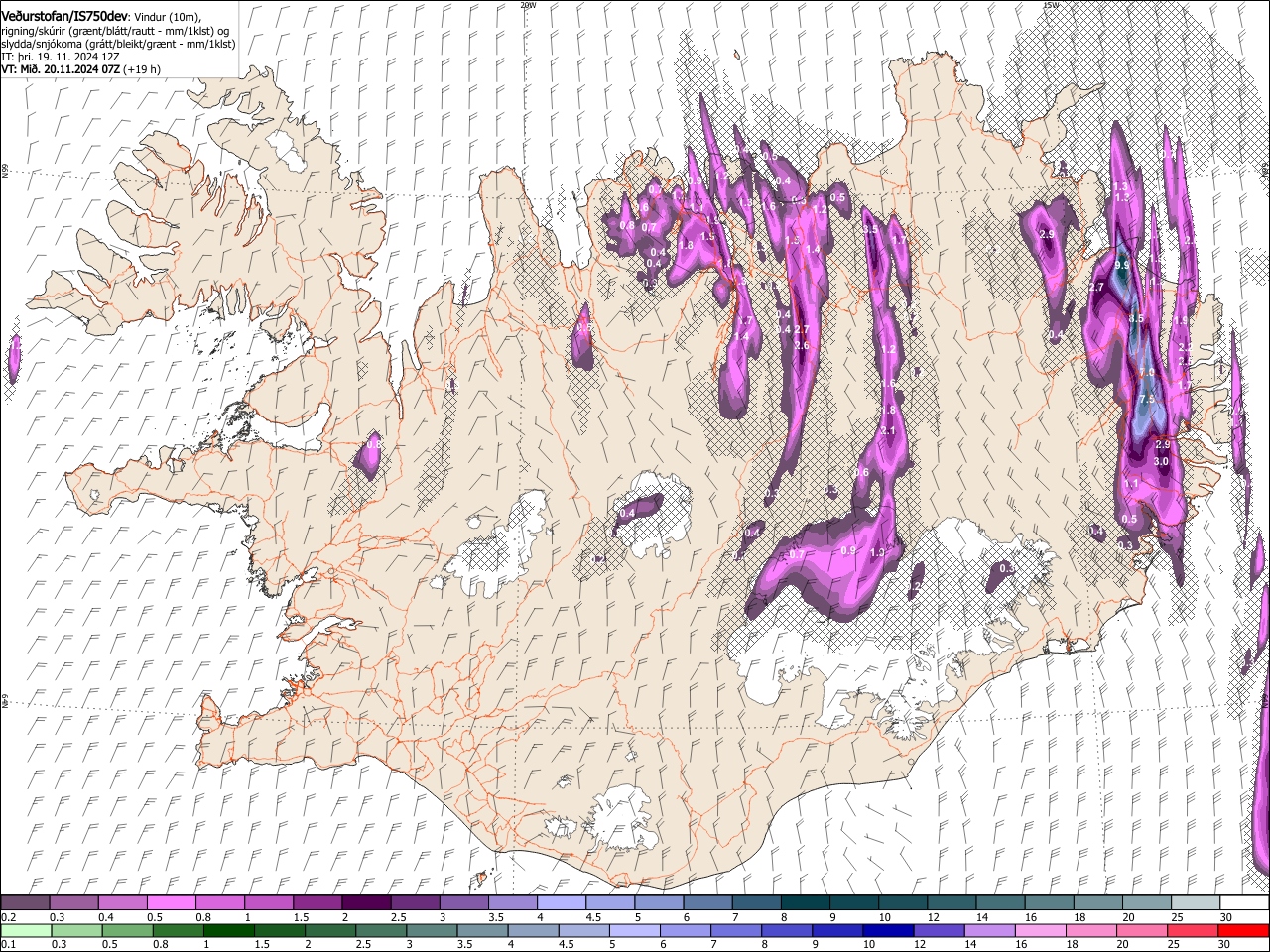Screen dimensions: 1270x952
Task: Click the 3.0 precipitation value on the map
Action: (x=1161, y=462)
